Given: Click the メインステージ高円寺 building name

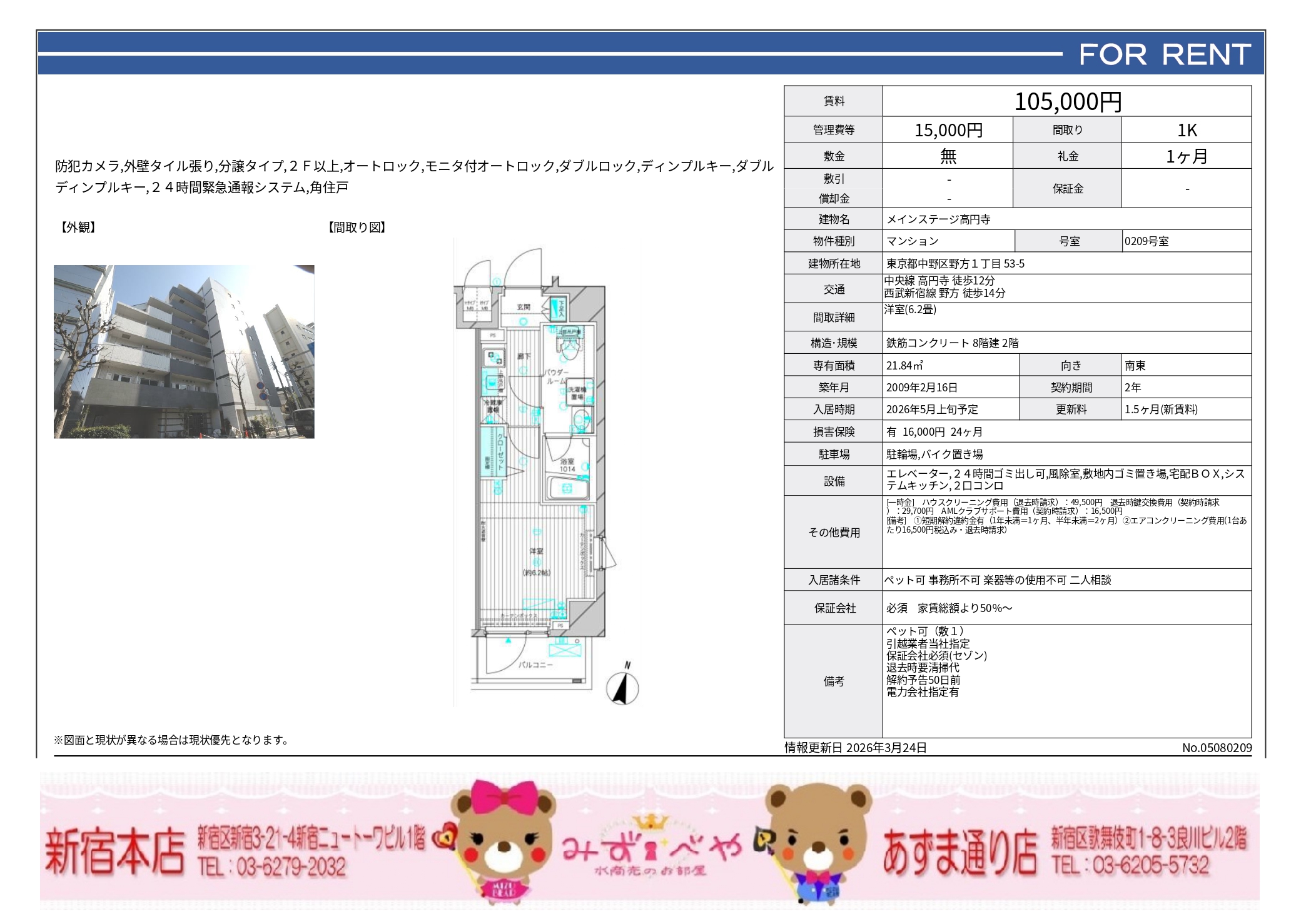Looking at the screenshot, I should [x=938, y=219].
